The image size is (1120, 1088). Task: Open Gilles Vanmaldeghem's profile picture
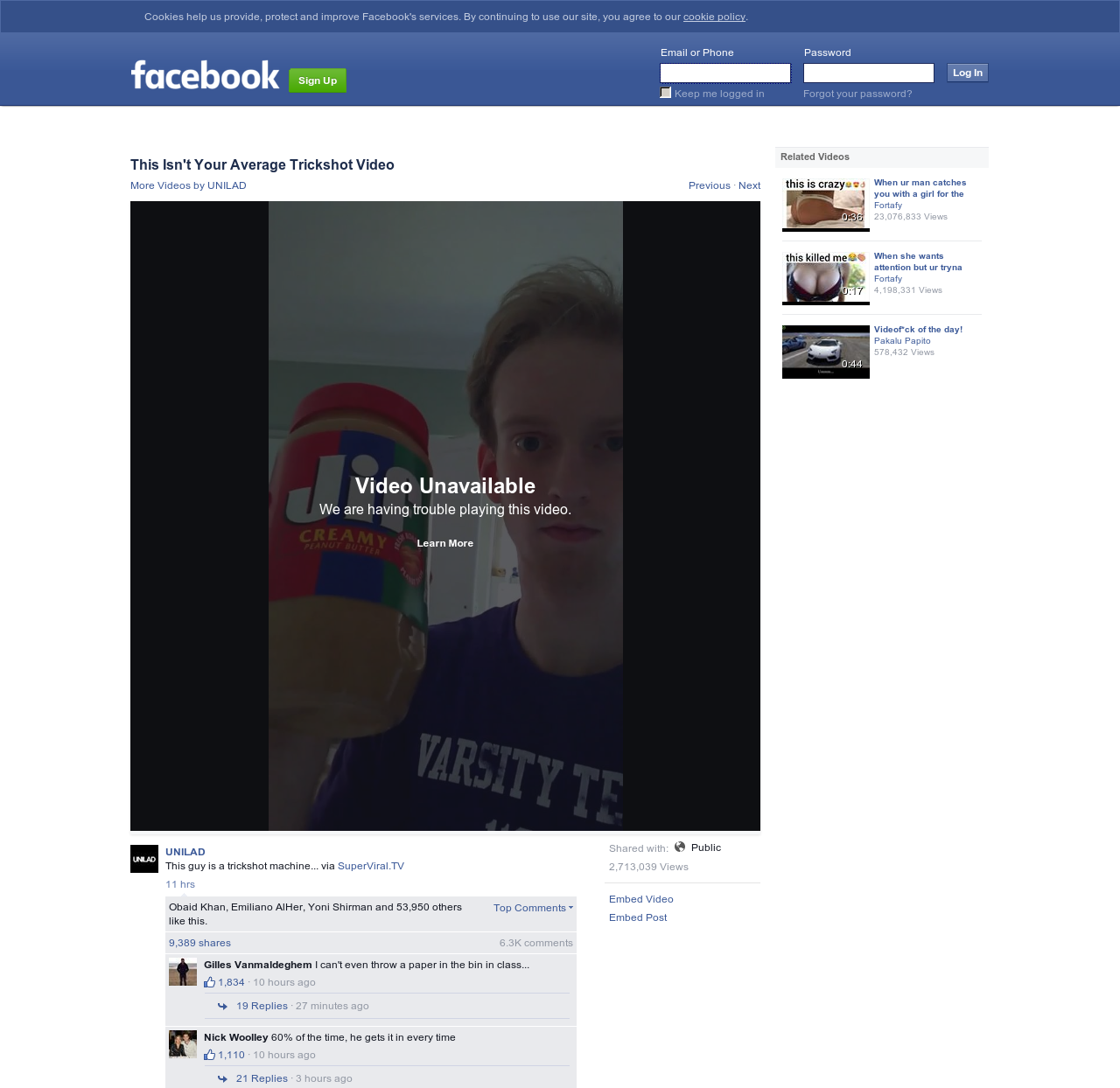pos(183,972)
